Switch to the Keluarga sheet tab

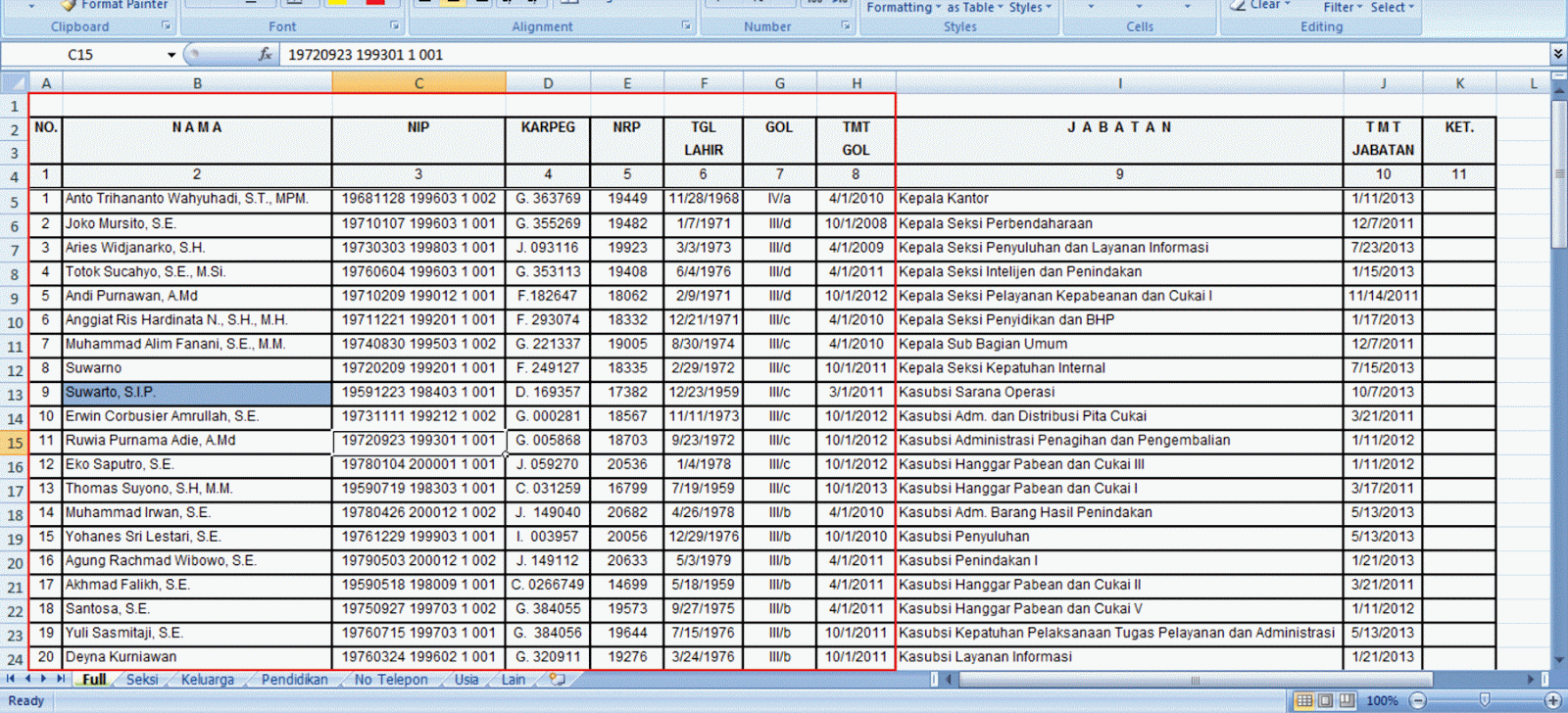pyautogui.click(x=208, y=679)
